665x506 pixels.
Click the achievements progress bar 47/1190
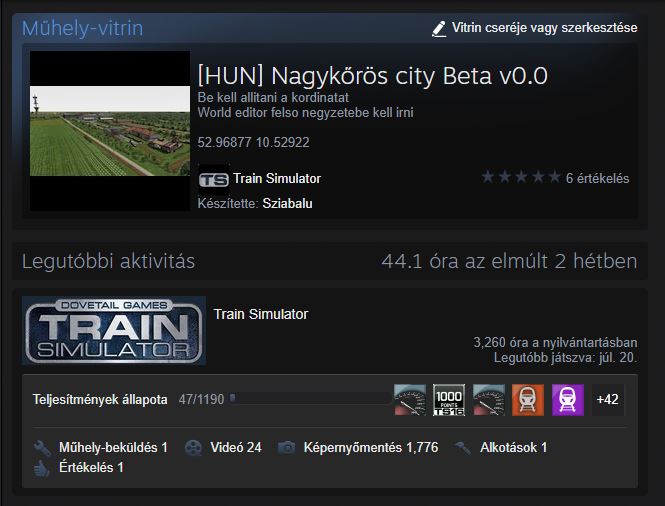click(x=310, y=399)
